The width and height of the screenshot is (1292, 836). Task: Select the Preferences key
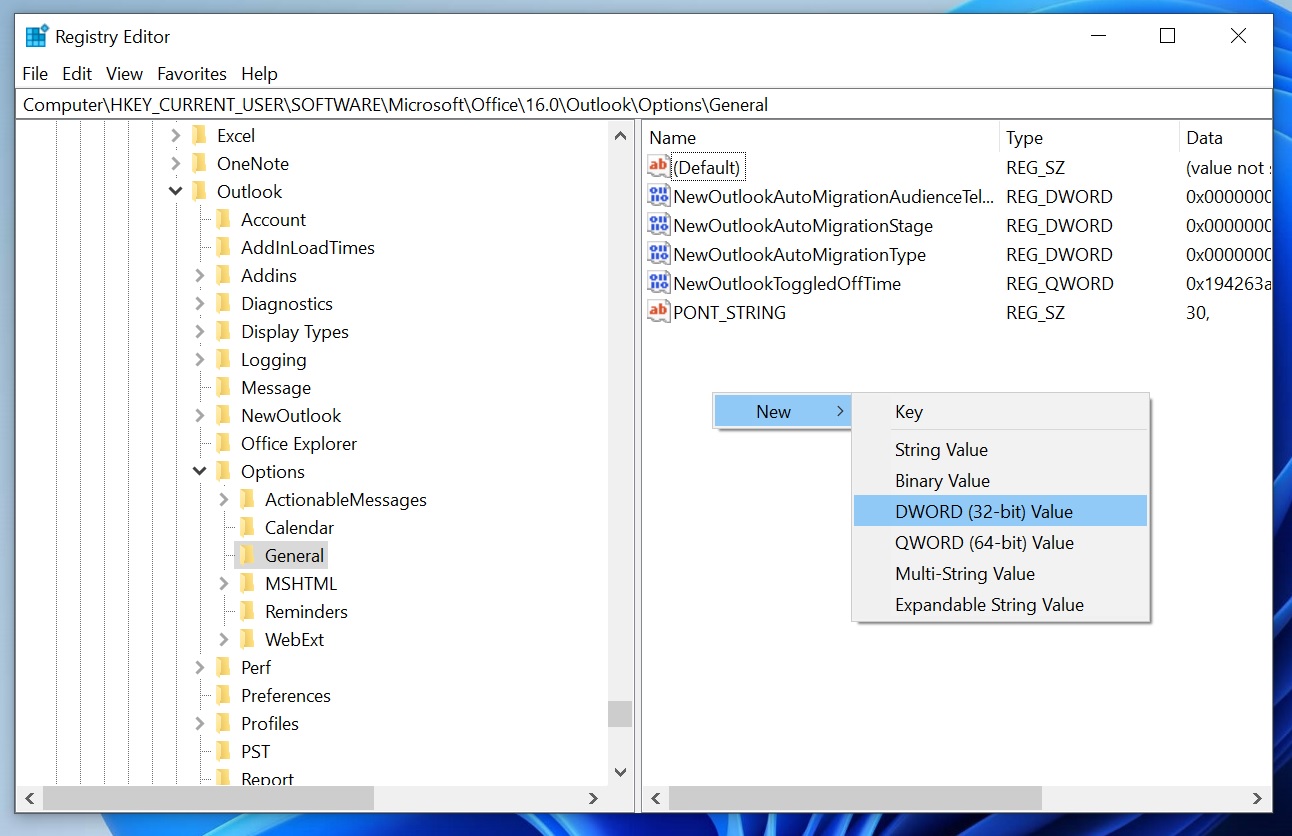click(285, 696)
